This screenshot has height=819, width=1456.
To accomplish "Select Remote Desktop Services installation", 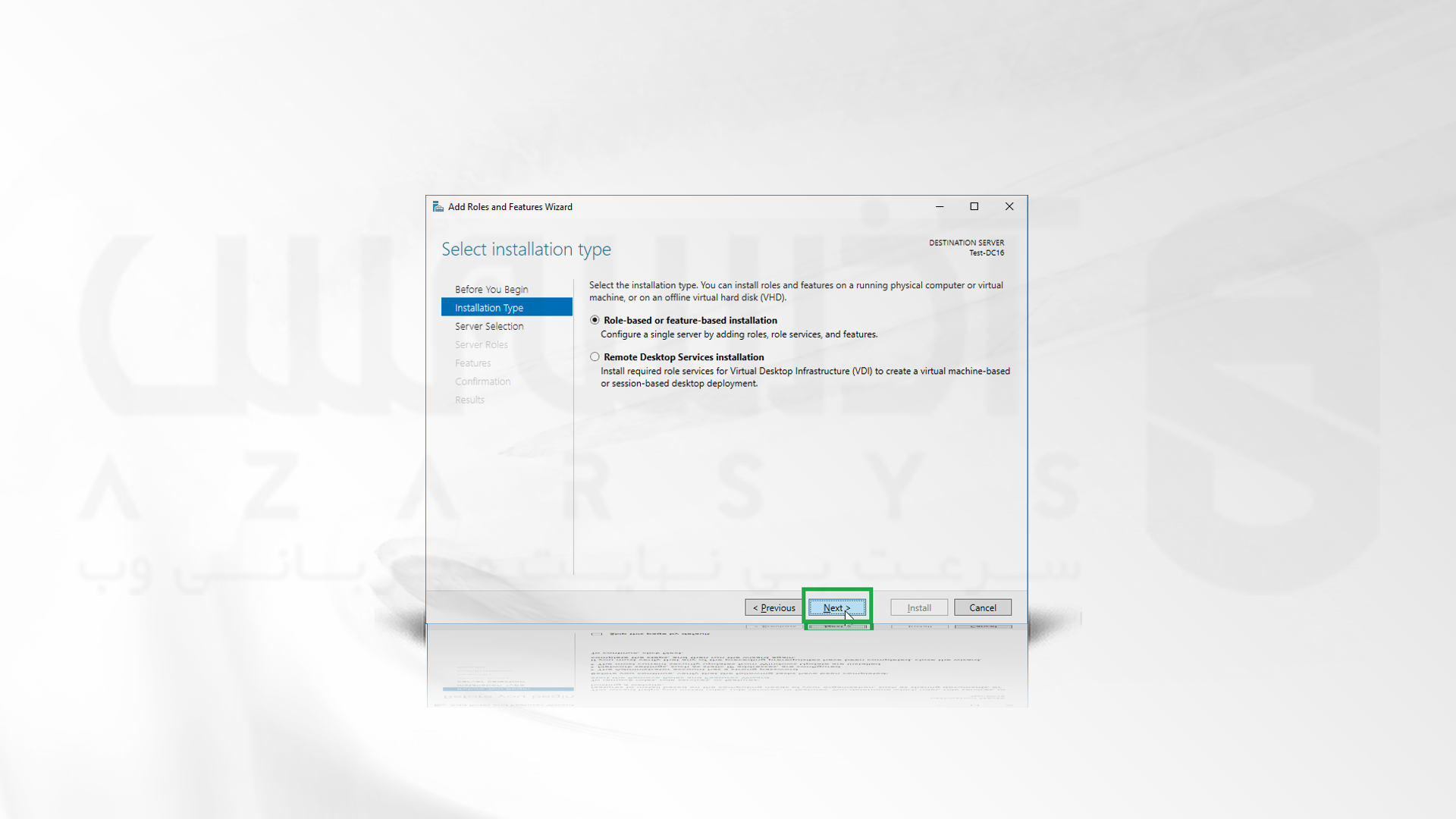I will (x=594, y=357).
